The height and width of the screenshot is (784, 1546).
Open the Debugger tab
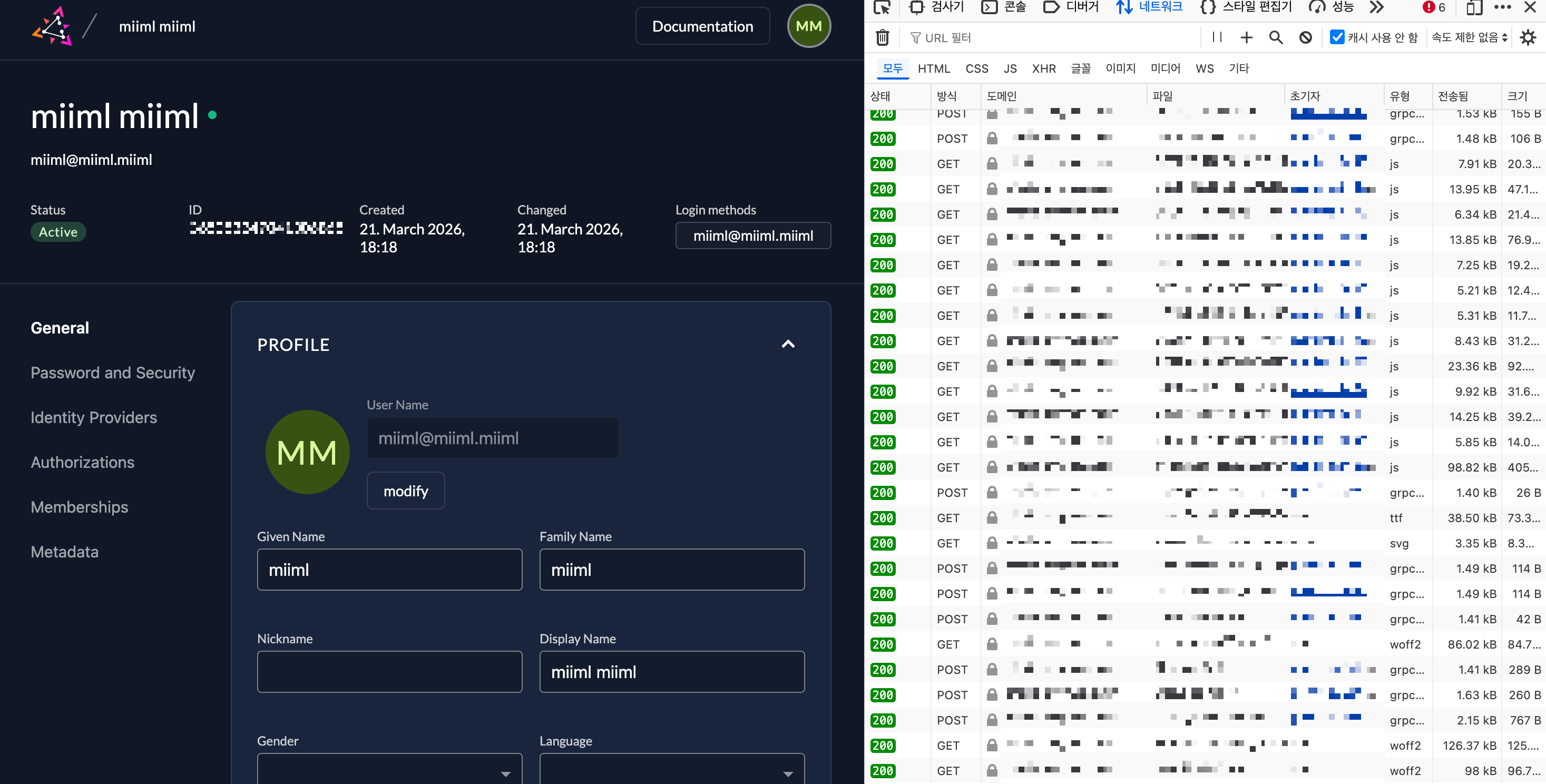(x=1071, y=7)
